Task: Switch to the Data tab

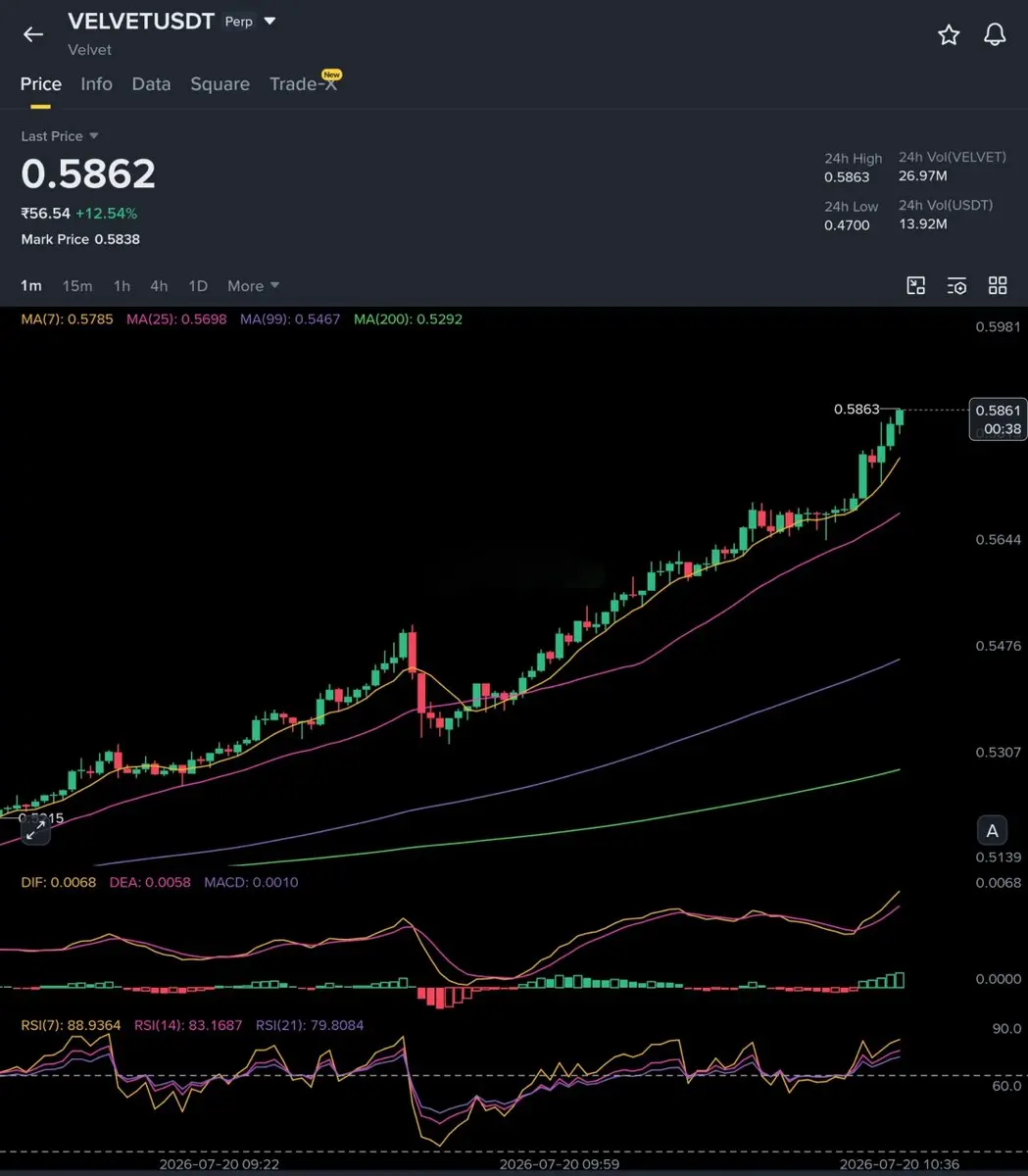Action: 151,84
